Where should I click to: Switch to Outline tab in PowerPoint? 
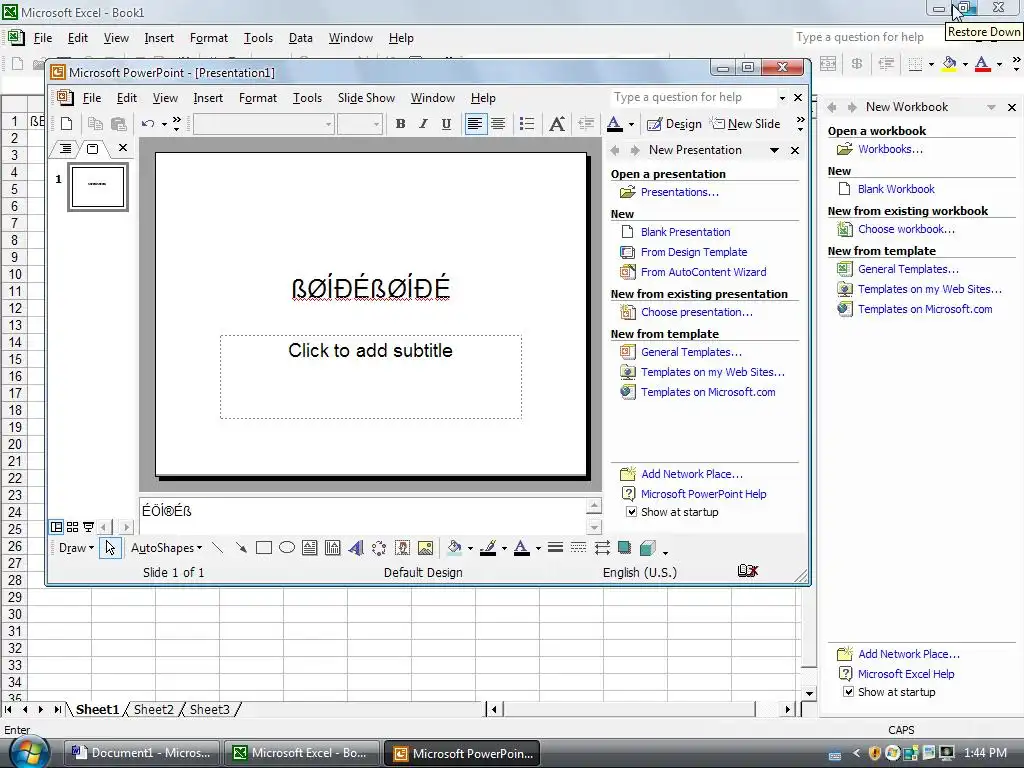[x=65, y=149]
